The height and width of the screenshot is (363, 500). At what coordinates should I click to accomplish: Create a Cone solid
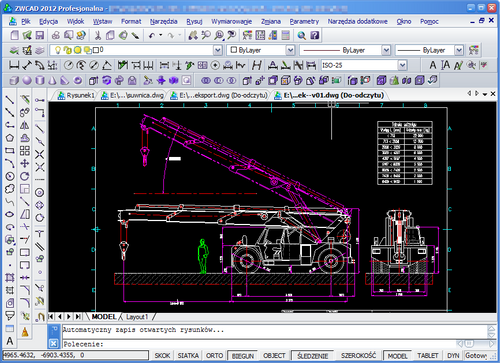coord(52,80)
